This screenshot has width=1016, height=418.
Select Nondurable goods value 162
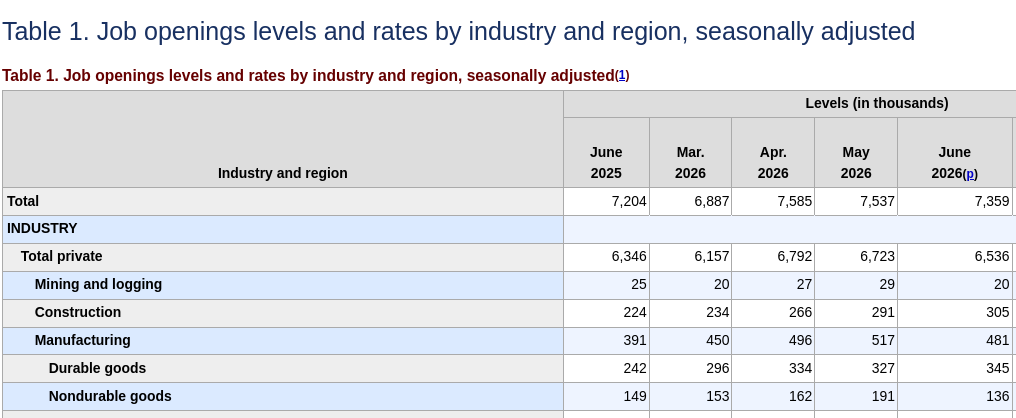tap(801, 396)
